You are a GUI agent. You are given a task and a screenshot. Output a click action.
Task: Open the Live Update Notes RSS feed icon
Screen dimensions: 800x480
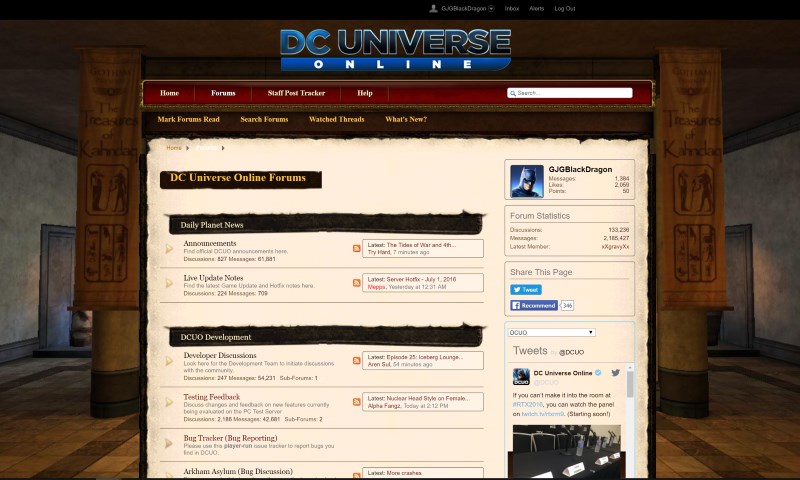[357, 283]
